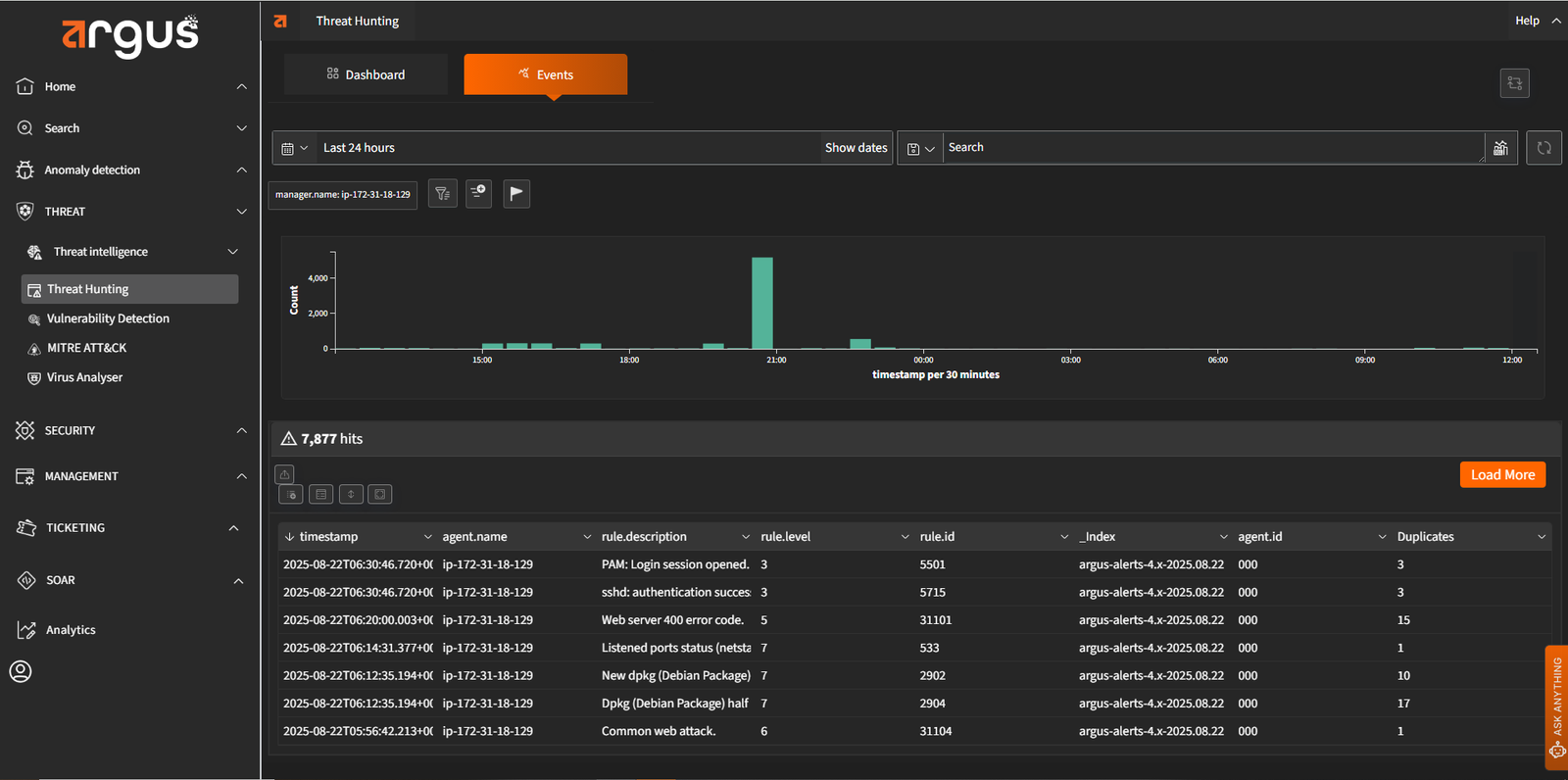Switch to the Dashboard tab

(366, 74)
